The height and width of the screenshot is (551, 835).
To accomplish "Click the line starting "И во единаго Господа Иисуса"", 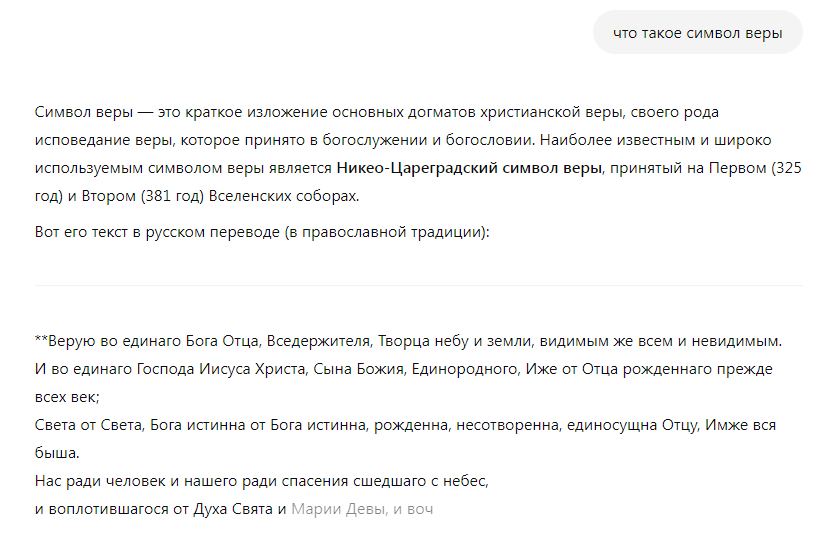I will point(404,369).
